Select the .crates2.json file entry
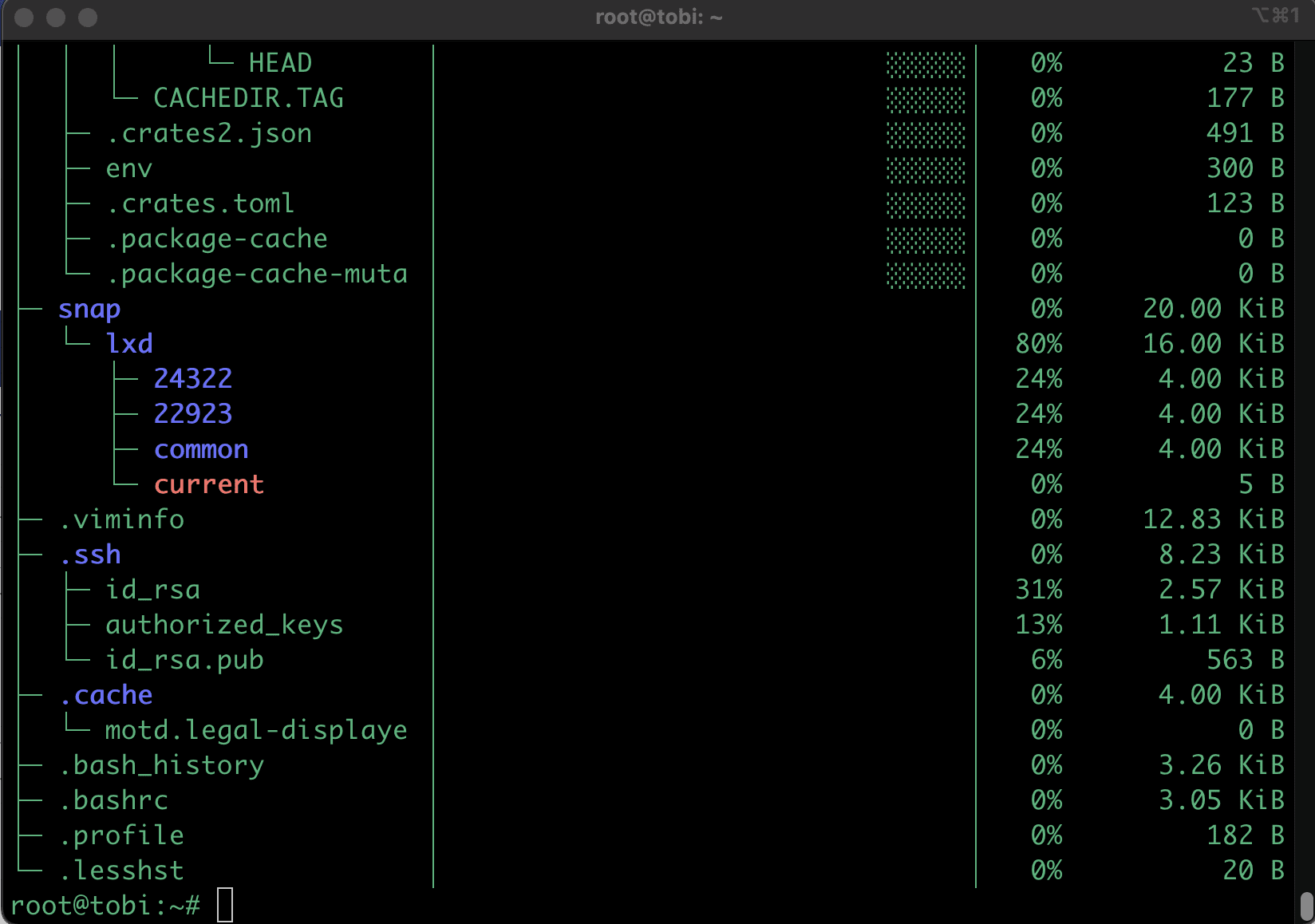Screen dimensions: 1315x924 coord(209,133)
